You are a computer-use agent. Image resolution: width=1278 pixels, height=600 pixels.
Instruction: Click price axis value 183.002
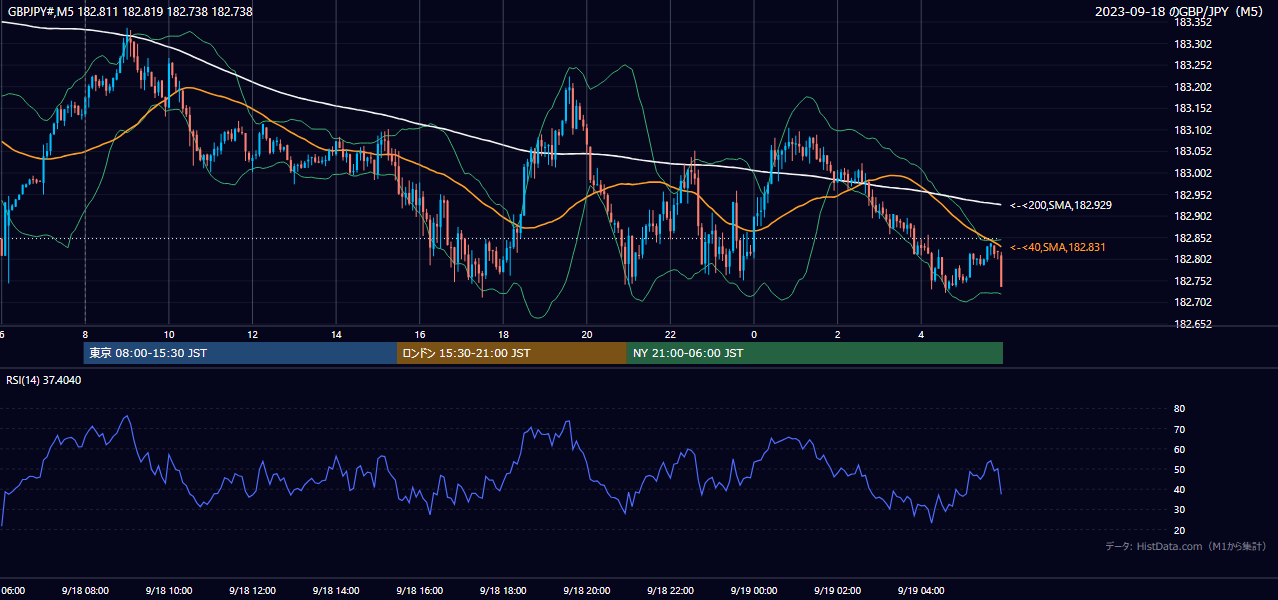(x=1192, y=173)
